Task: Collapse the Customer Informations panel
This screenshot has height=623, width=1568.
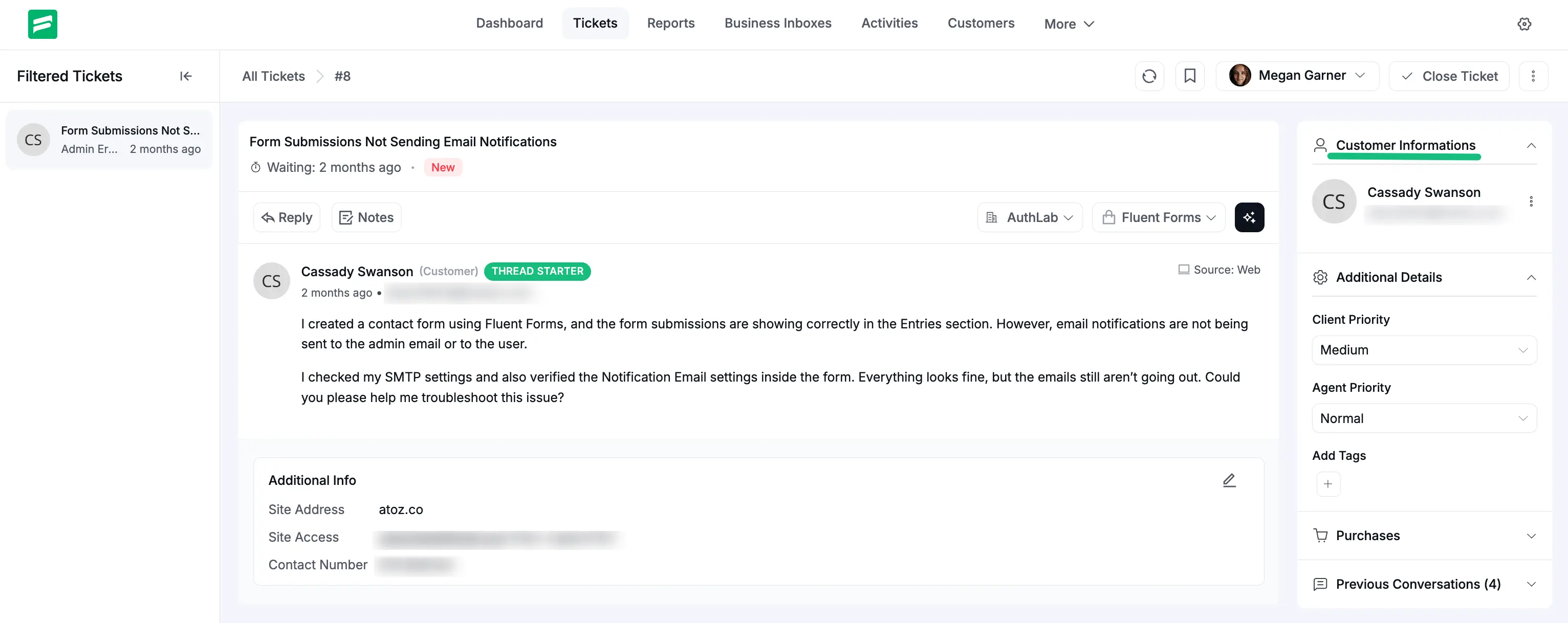Action: click(1532, 145)
